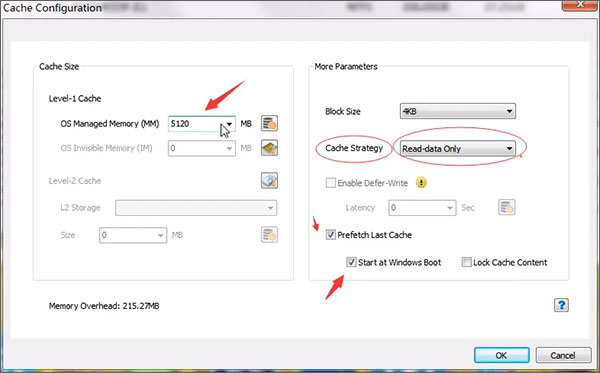Open the L2 Storage dropdown
Image resolution: width=600 pixels, height=373 pixels.
coord(196,208)
